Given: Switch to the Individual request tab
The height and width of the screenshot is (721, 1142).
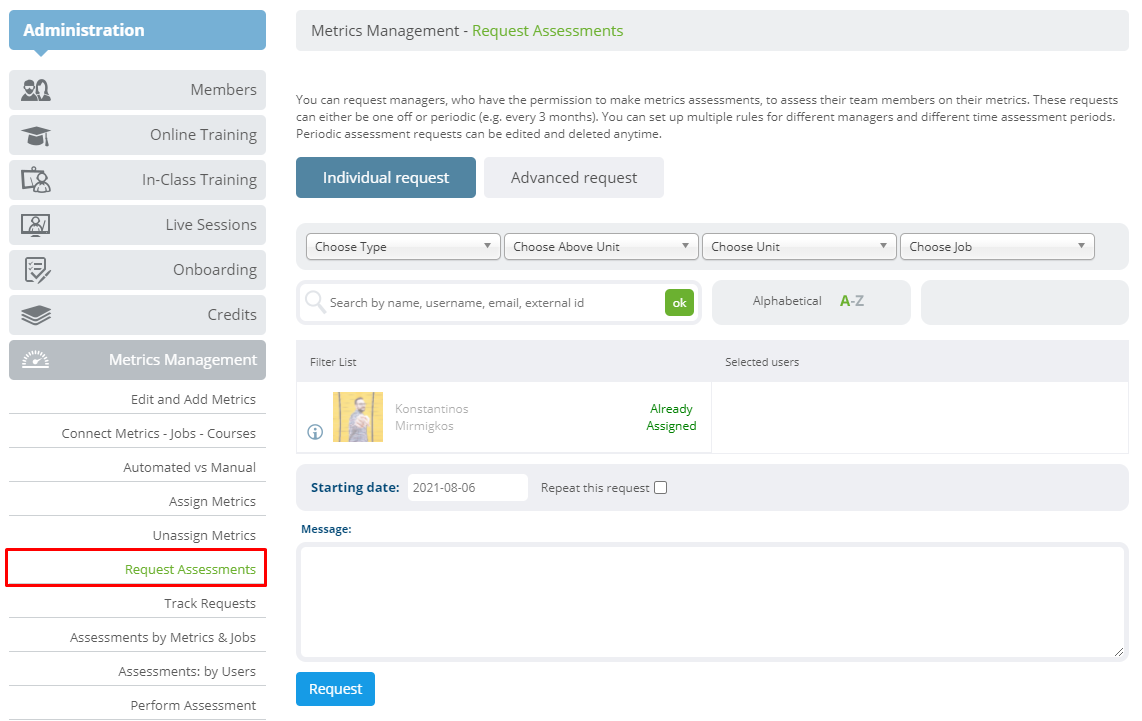Looking at the screenshot, I should click(386, 178).
